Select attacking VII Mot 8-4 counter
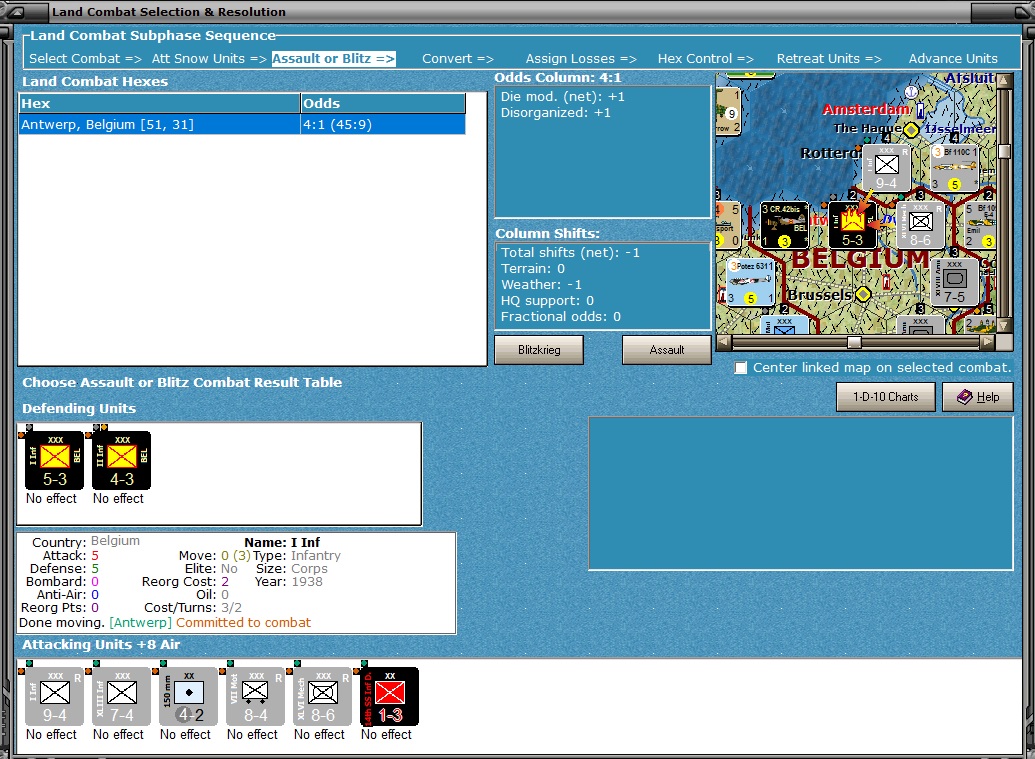The height and width of the screenshot is (759, 1035). click(x=255, y=696)
